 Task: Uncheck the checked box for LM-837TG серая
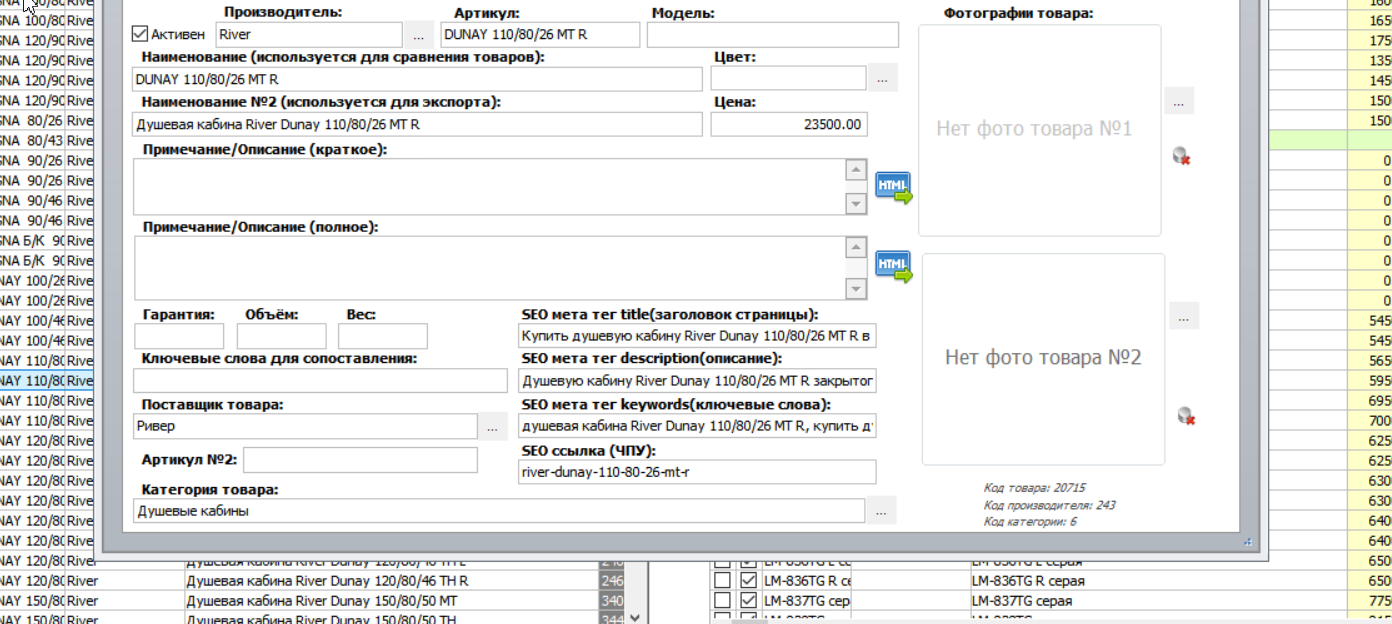pos(748,601)
